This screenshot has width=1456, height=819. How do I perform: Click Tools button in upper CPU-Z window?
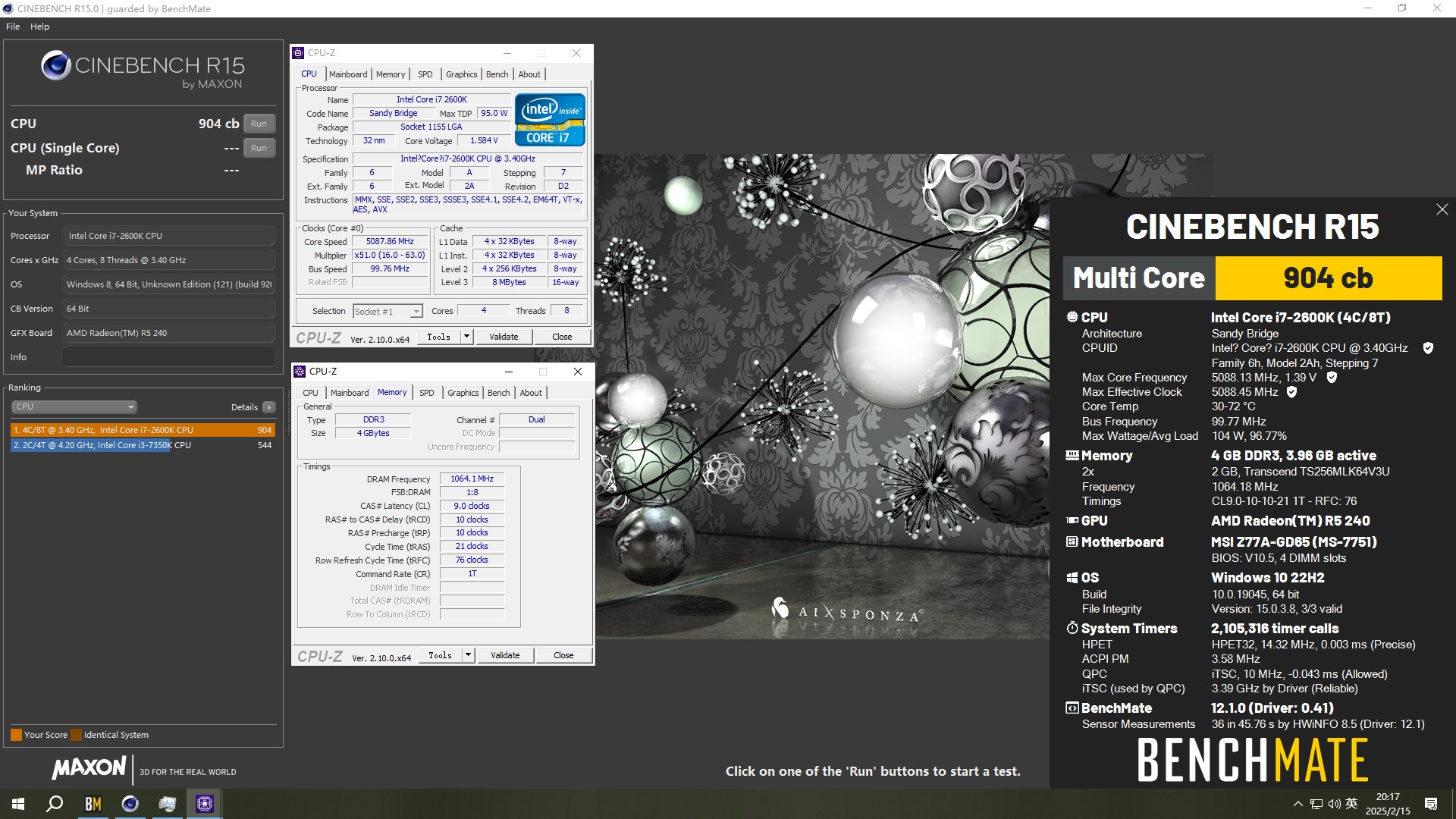pos(439,337)
